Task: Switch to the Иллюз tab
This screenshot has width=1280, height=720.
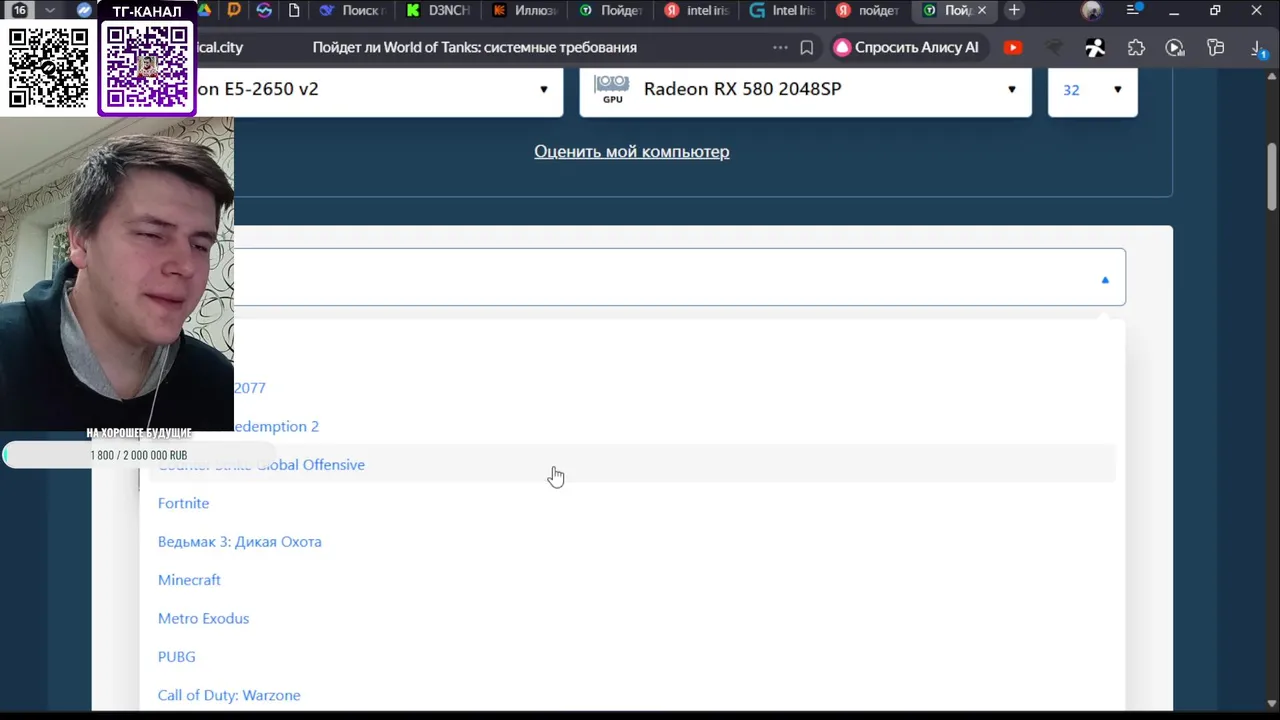Action: click(x=526, y=10)
